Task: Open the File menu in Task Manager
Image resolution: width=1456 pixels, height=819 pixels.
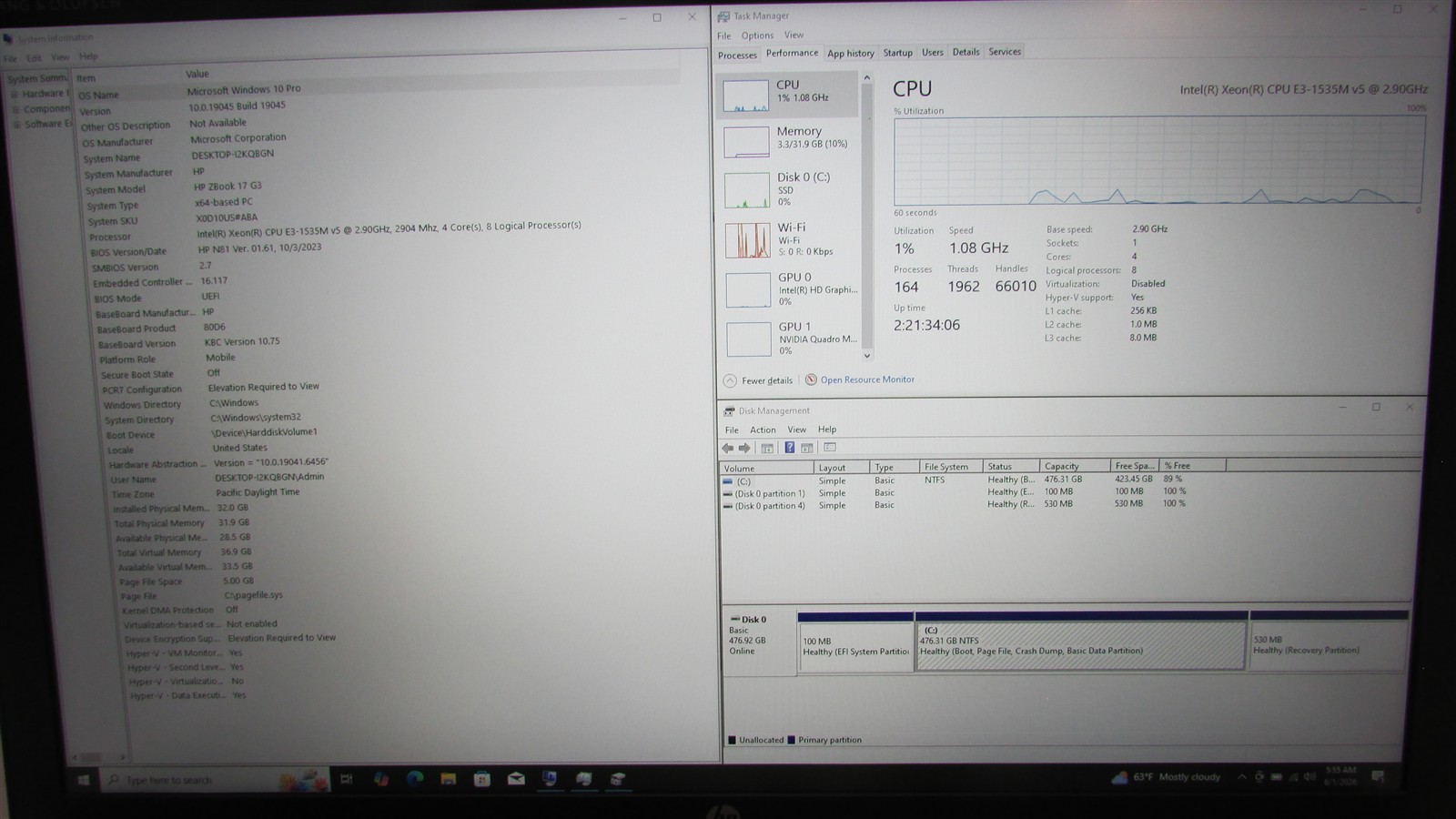Action: 724,36
